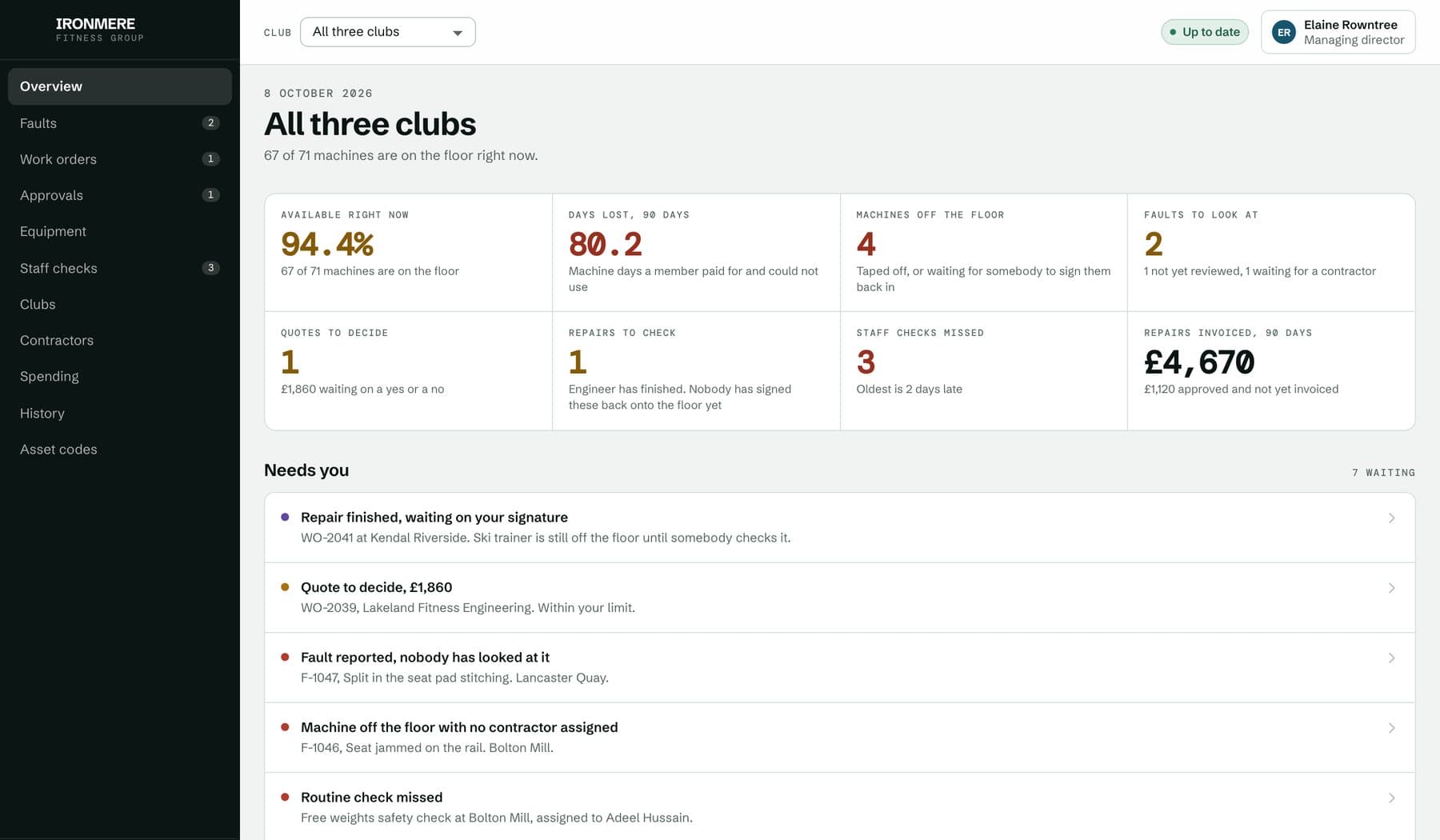Click the Work orders count badge

point(210,159)
